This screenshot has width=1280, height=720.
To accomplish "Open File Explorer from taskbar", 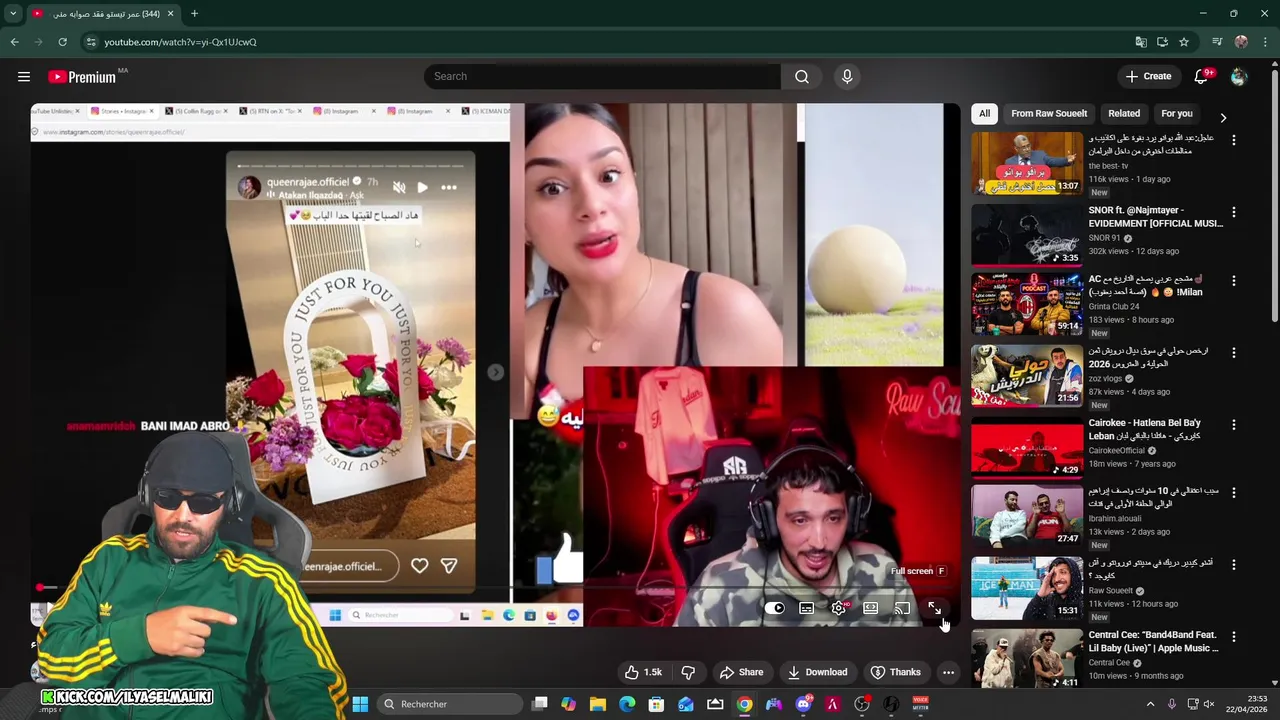I will tap(598, 704).
